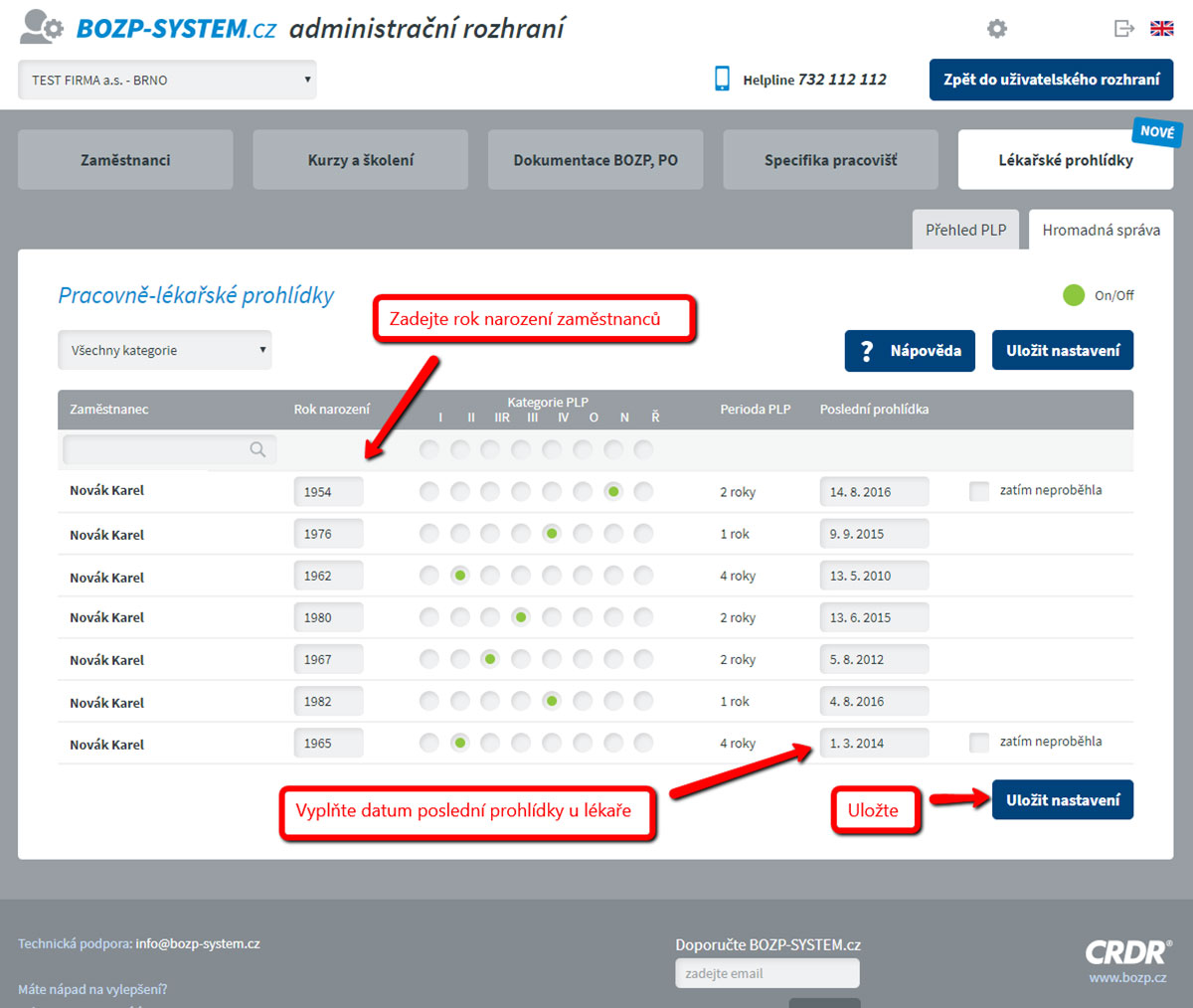The width and height of the screenshot is (1193, 1008).
Task: Edit the last exam date 13. 5. 2010
Action: tap(874, 576)
